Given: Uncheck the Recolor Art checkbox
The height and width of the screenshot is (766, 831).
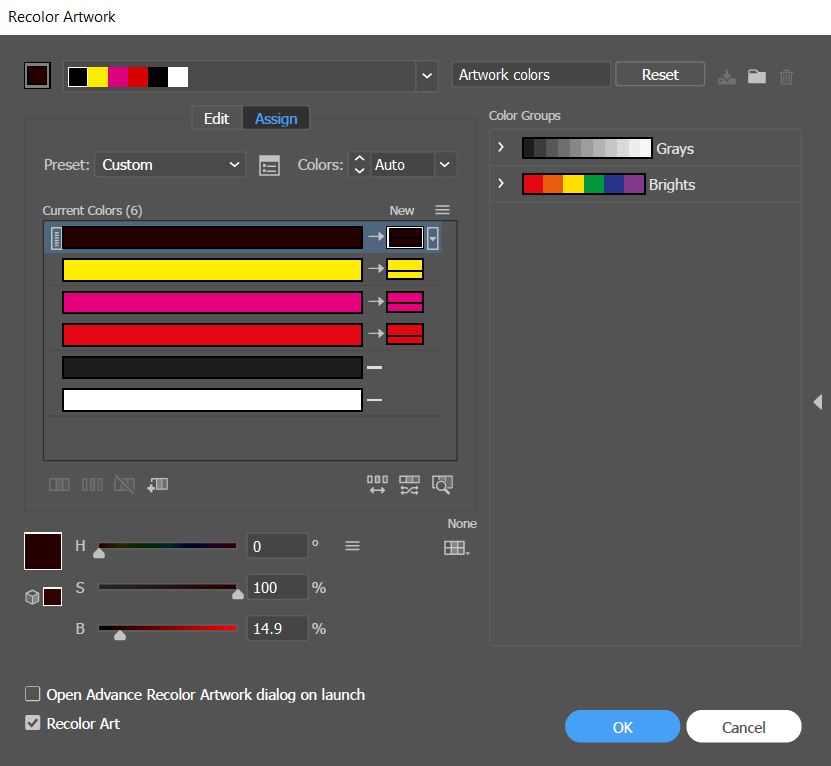Looking at the screenshot, I should (x=32, y=723).
